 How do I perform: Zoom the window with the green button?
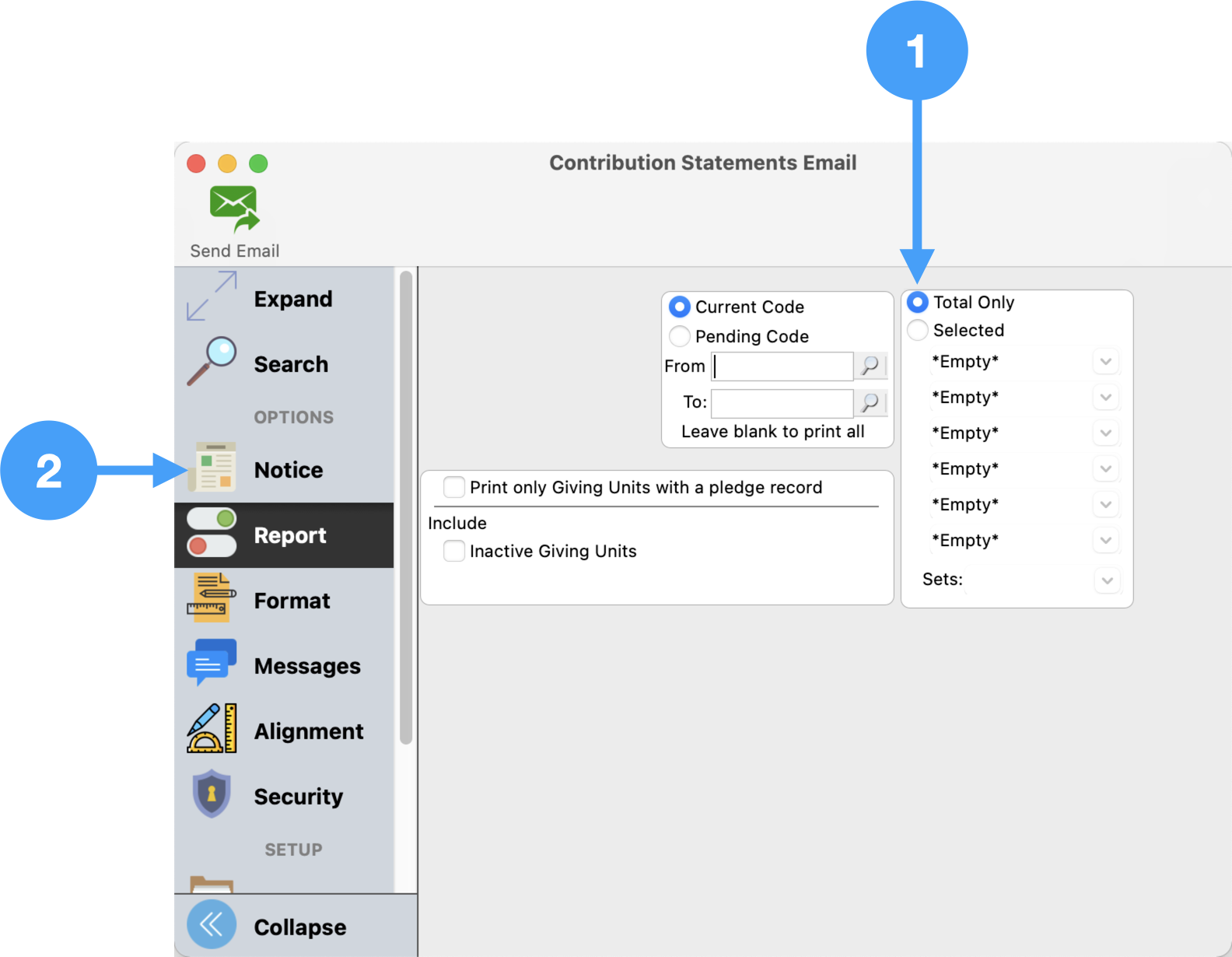coord(258,163)
